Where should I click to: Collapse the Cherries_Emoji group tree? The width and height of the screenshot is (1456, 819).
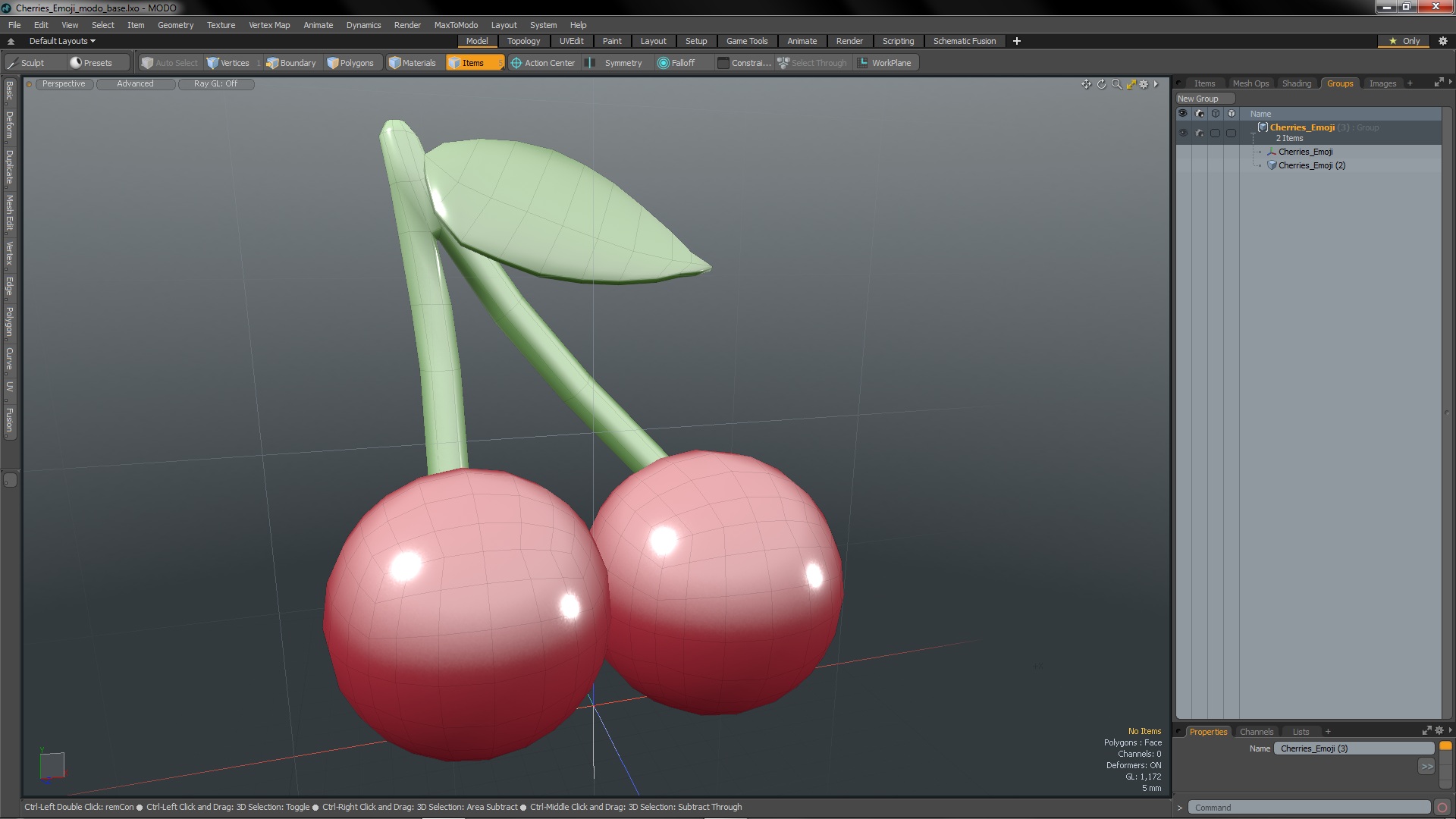coord(1253,133)
